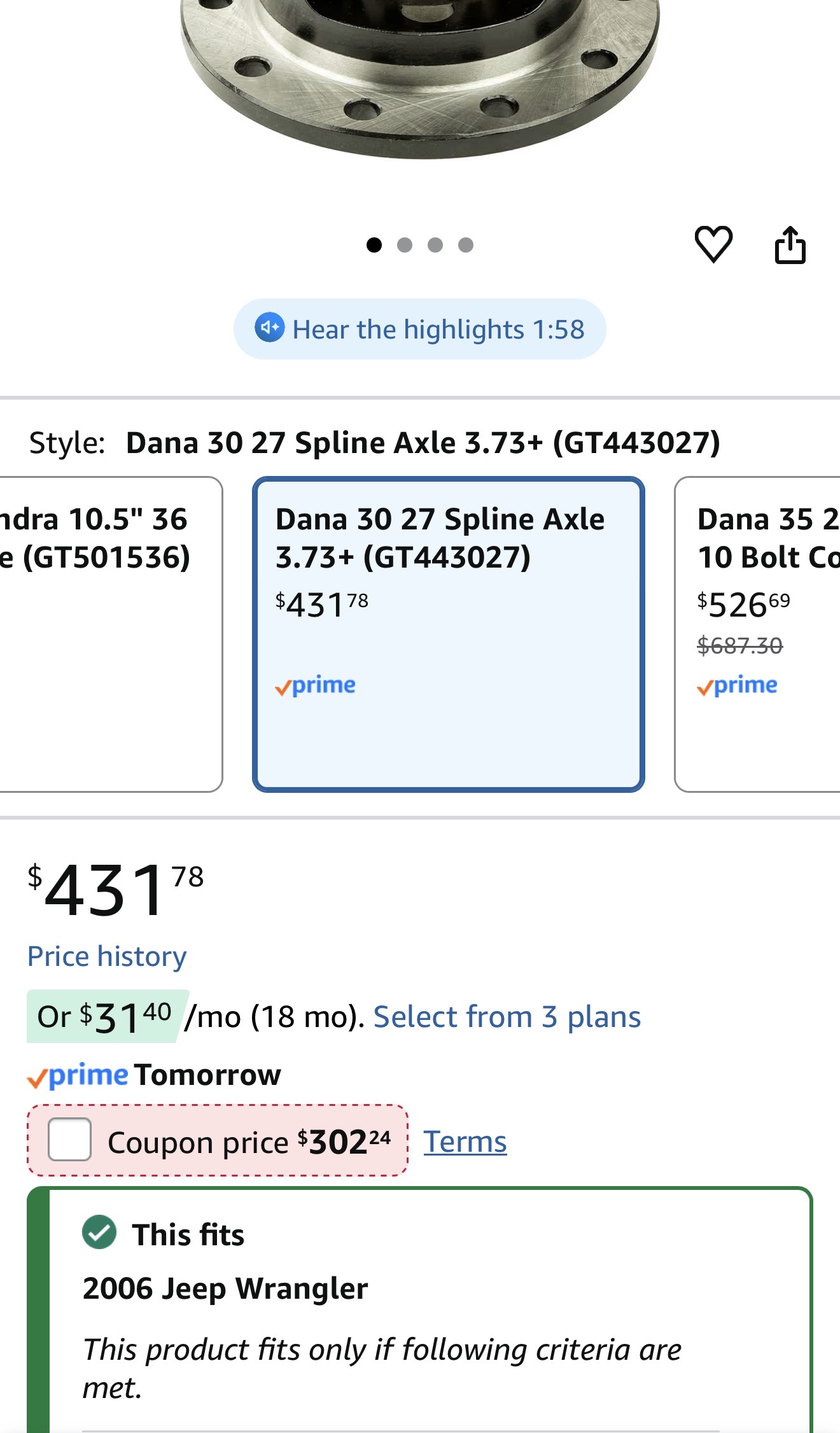The image size is (840, 1433).
Task: Select the first image pagination dot
Action: click(374, 245)
